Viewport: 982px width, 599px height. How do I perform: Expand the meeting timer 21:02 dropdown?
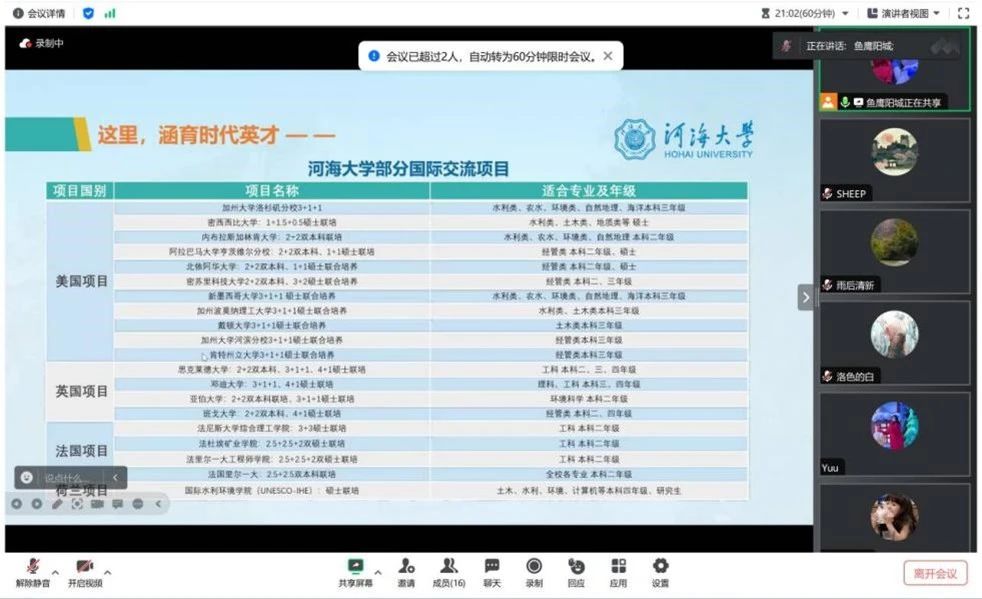pyautogui.click(x=845, y=13)
